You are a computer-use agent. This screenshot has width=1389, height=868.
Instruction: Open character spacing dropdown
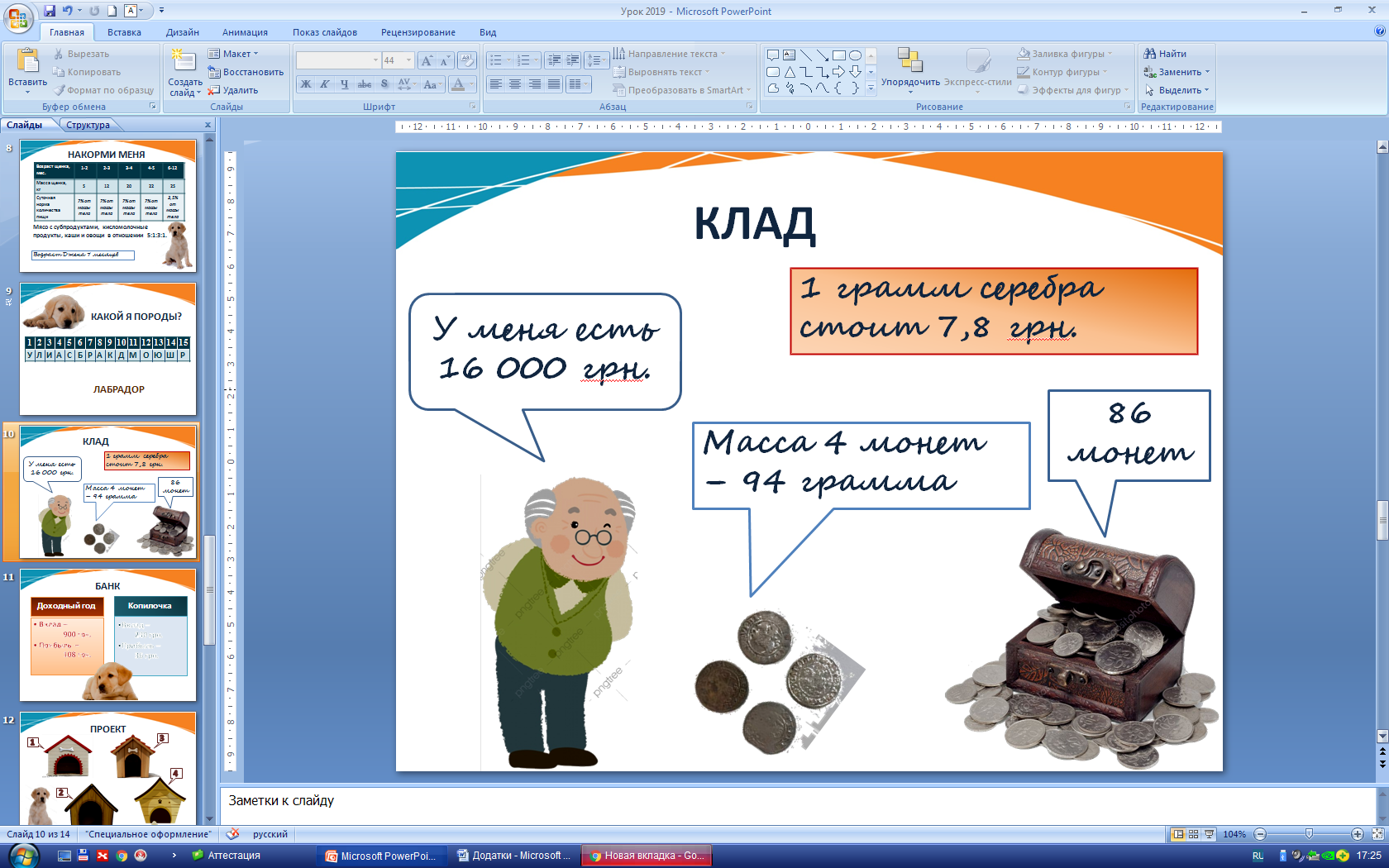tap(405, 84)
